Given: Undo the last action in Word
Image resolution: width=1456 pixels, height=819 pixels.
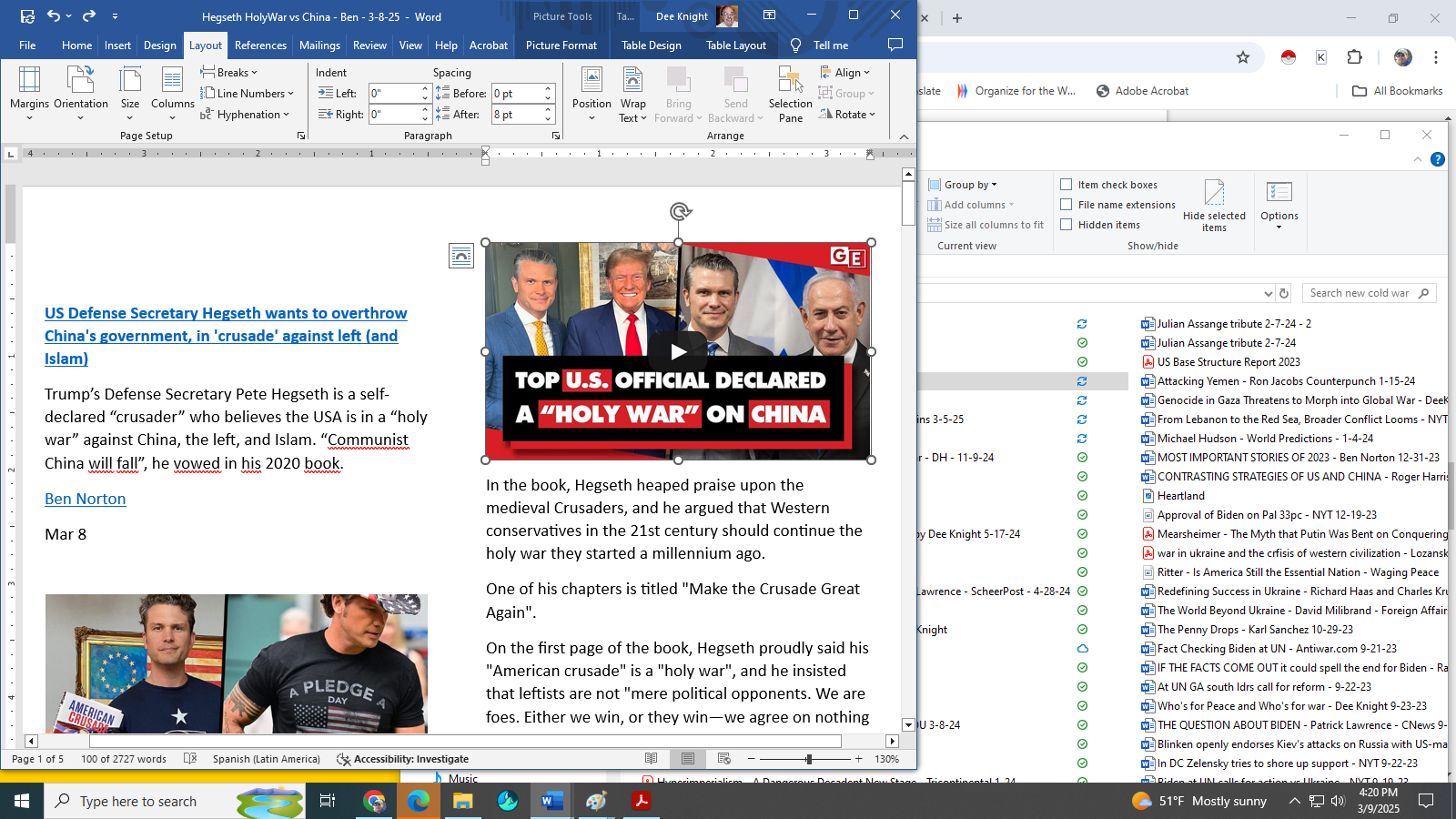Looking at the screenshot, I should [x=54, y=15].
